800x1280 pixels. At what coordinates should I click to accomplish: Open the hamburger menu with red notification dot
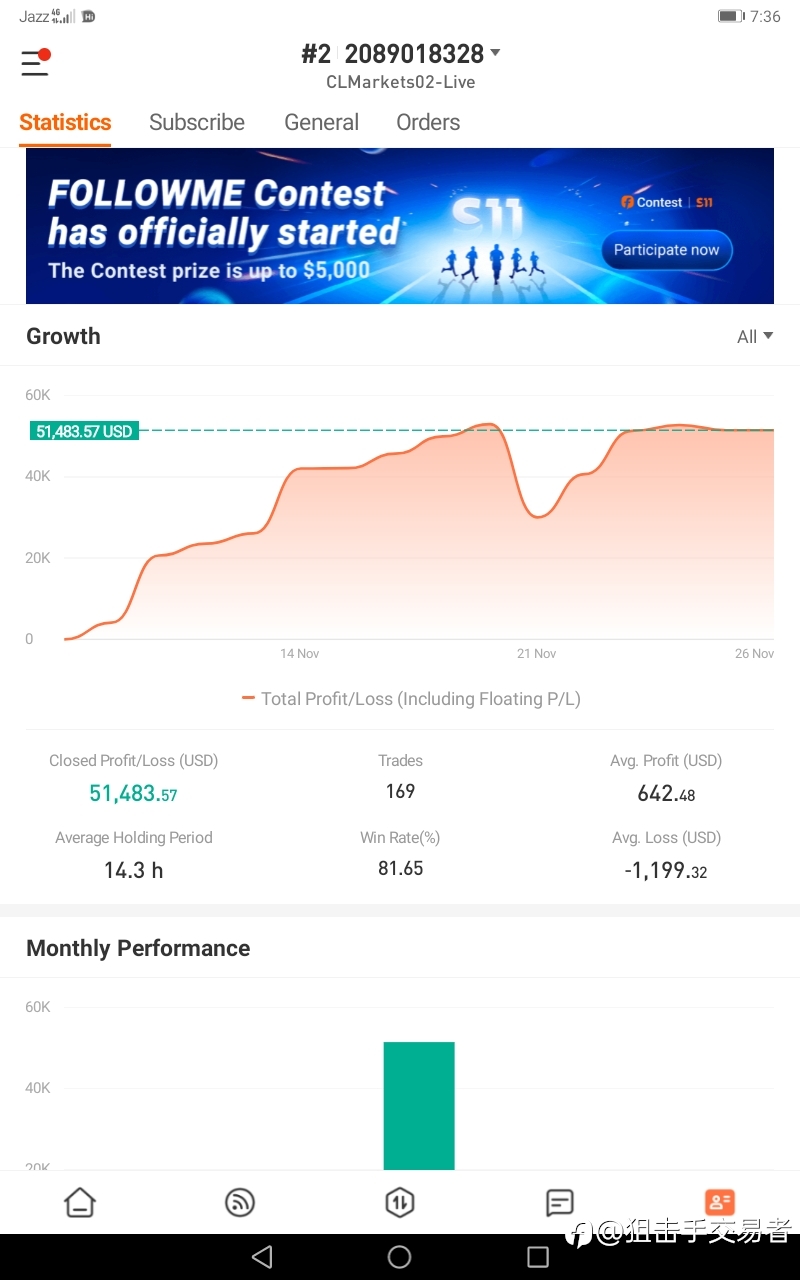[35, 63]
